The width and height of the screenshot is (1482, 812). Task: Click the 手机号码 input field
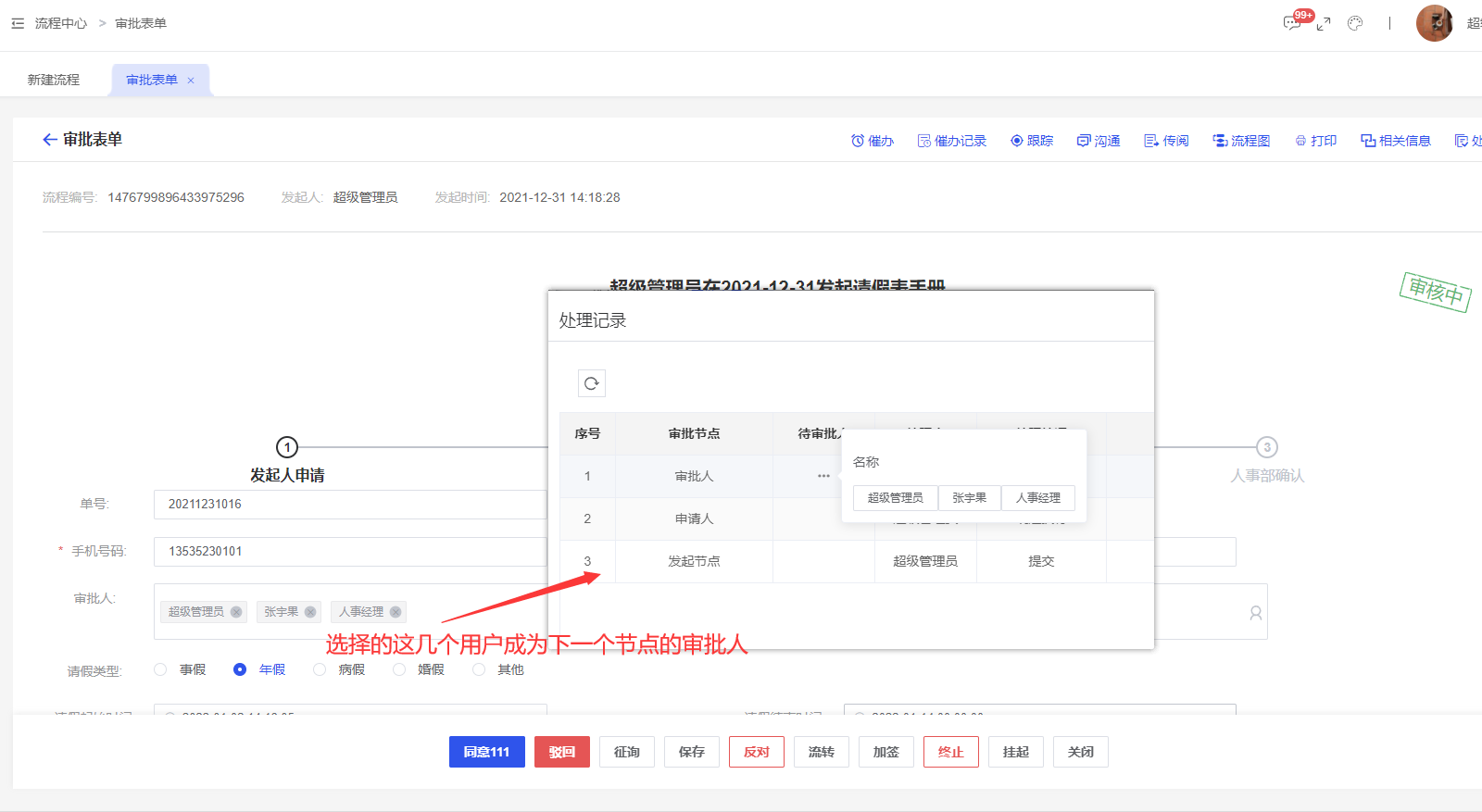coord(350,551)
